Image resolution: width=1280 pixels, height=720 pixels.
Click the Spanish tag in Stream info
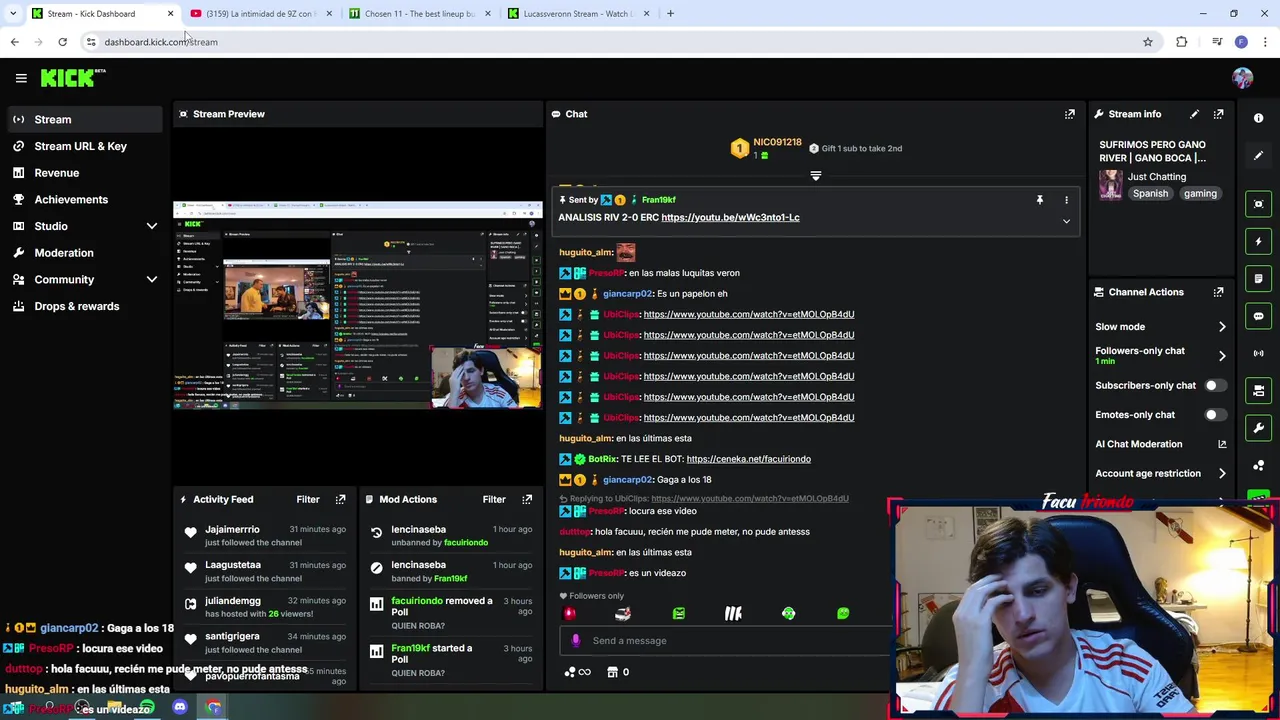coord(1150,194)
